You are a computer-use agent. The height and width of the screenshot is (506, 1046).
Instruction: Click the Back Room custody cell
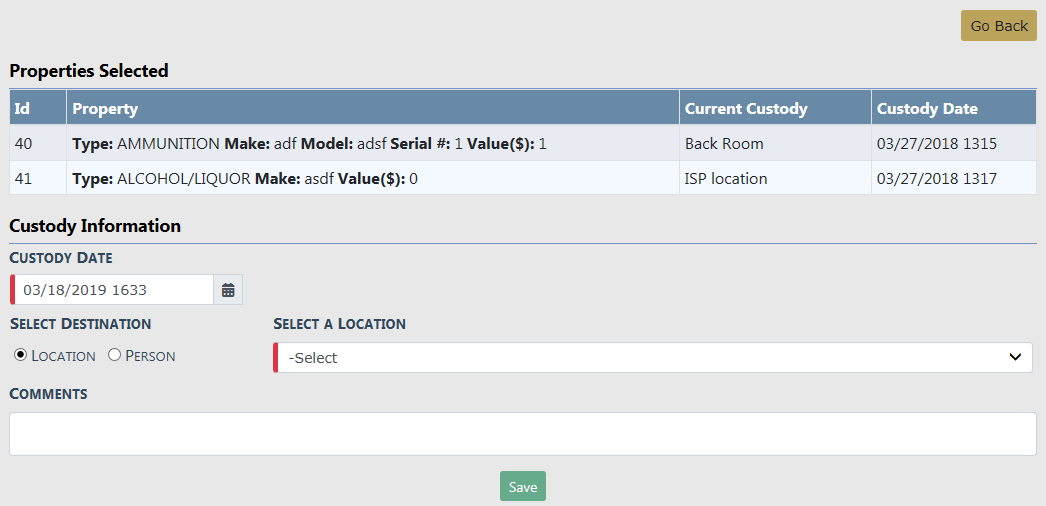pyautogui.click(x=724, y=144)
